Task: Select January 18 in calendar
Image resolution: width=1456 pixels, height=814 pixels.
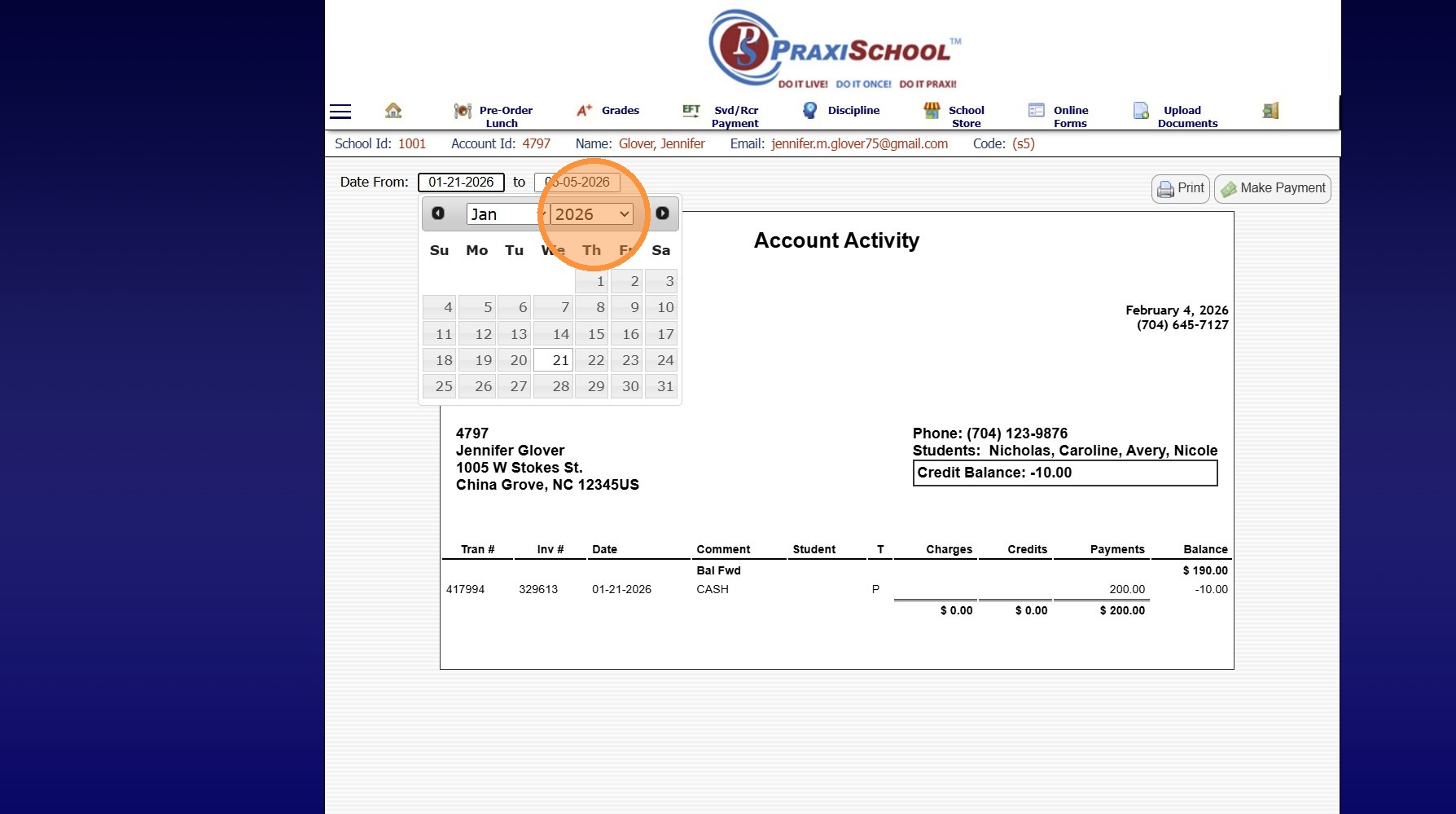Action: (x=440, y=360)
